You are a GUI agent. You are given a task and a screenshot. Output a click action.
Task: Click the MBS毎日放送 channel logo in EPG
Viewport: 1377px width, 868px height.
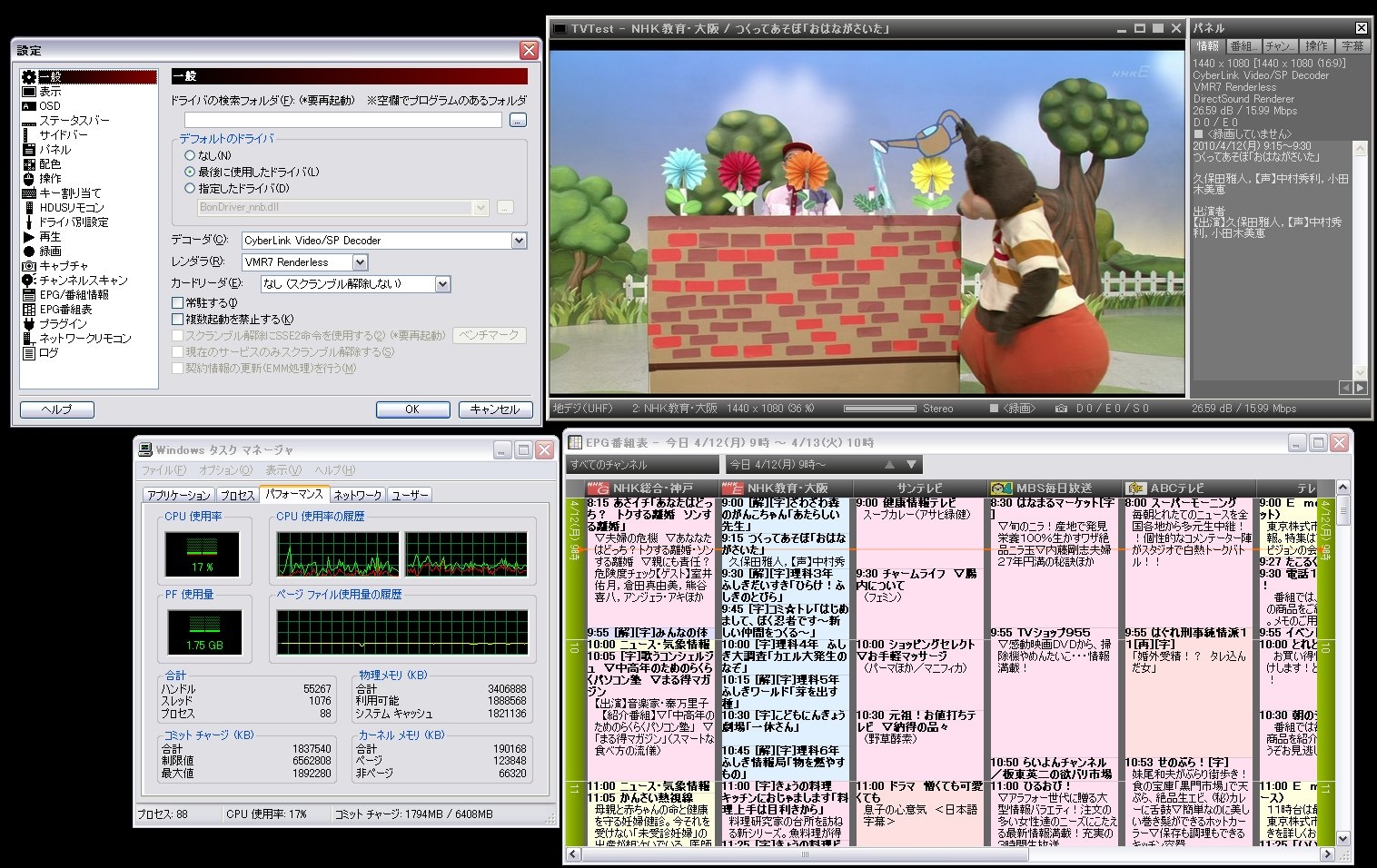[x=1002, y=488]
